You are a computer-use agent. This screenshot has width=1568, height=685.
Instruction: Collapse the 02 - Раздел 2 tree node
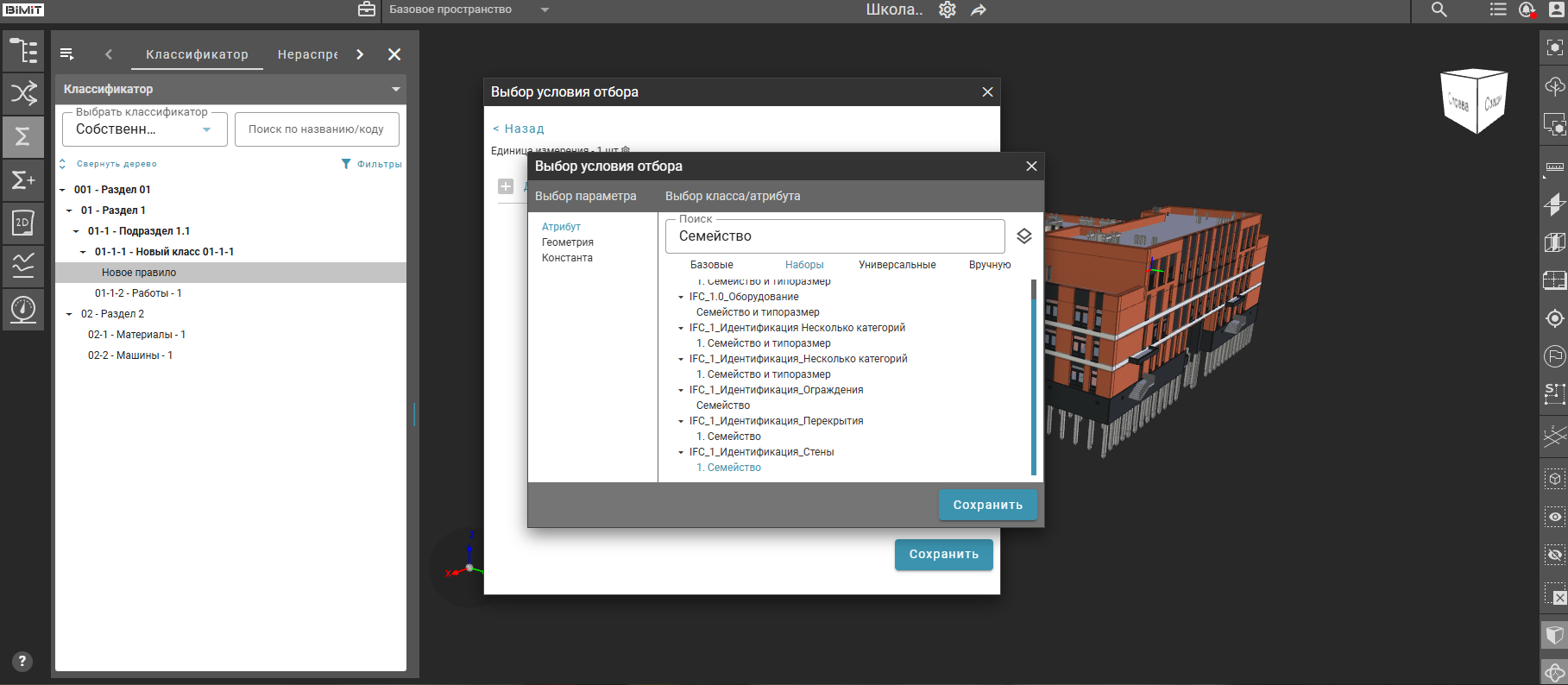69,314
